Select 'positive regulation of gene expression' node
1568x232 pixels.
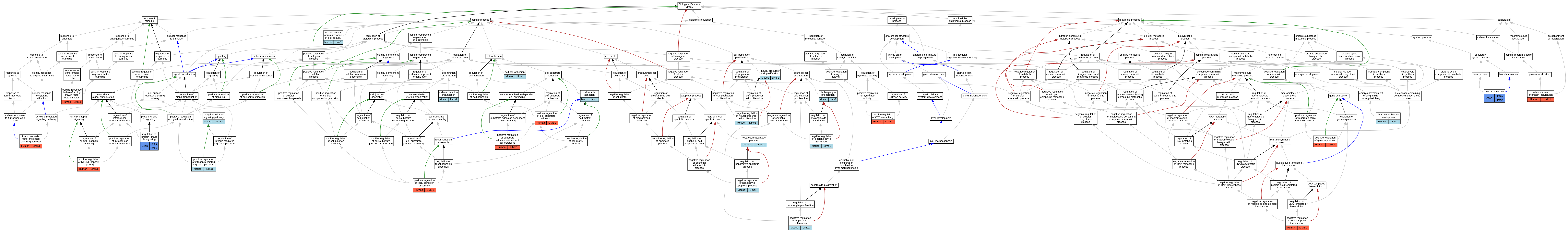[x=1325, y=141]
